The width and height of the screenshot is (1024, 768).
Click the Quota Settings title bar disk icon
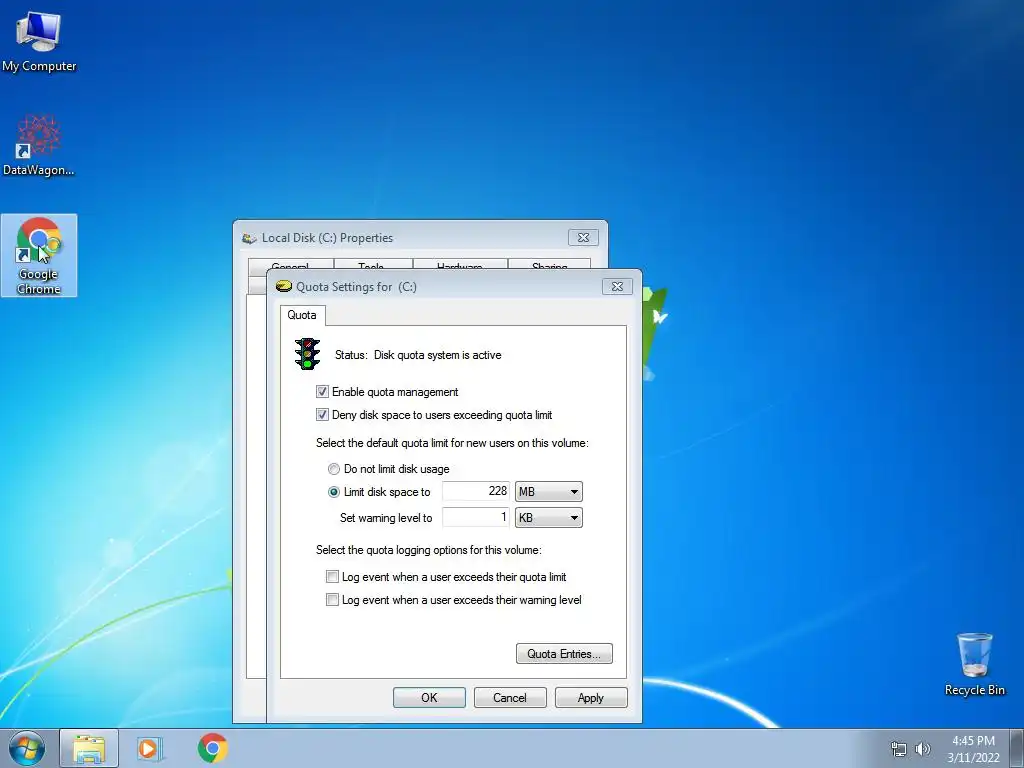coord(283,286)
